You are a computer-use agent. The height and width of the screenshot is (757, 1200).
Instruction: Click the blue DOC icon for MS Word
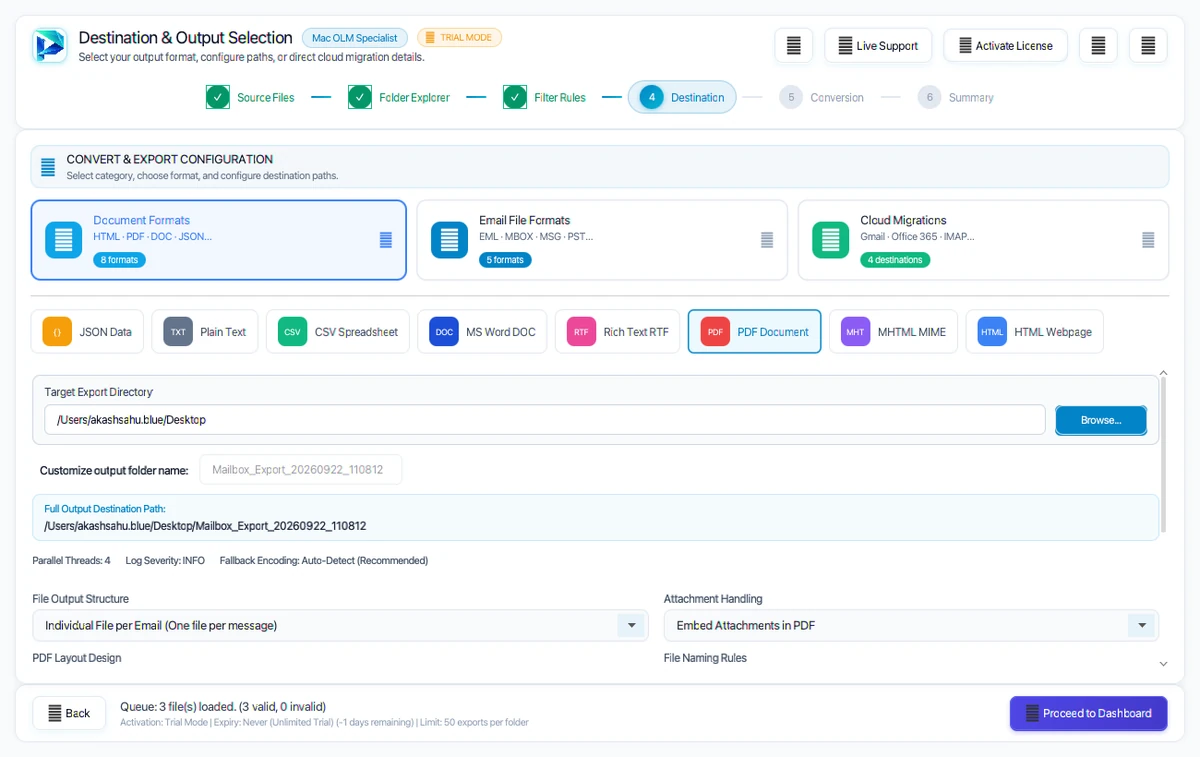click(x=444, y=332)
